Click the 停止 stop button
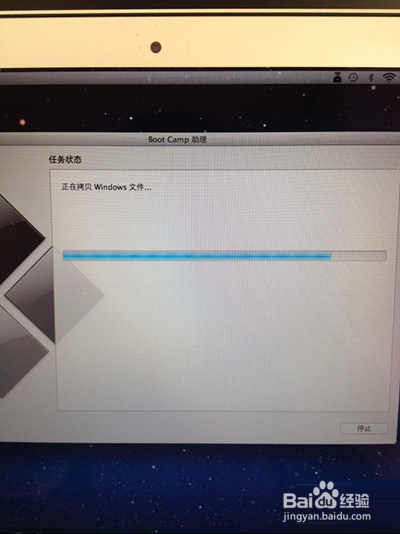The width and height of the screenshot is (400, 534). [x=364, y=428]
